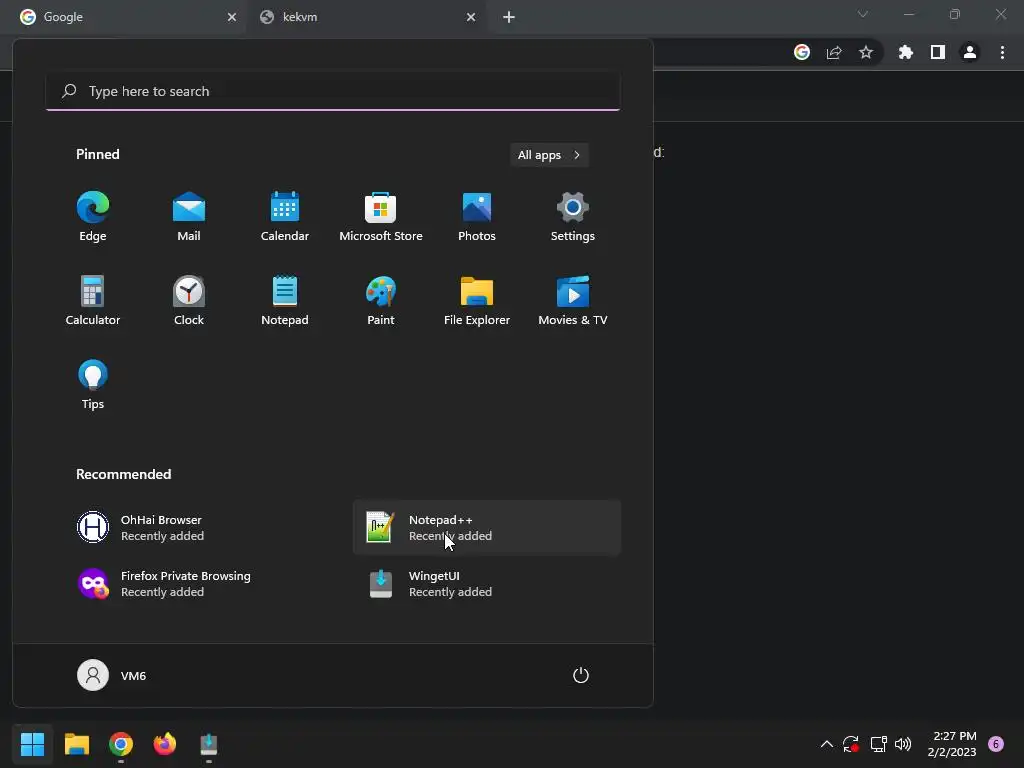Image resolution: width=1024 pixels, height=768 pixels.
Task: Open Settings from pinned apps
Action: click(573, 217)
